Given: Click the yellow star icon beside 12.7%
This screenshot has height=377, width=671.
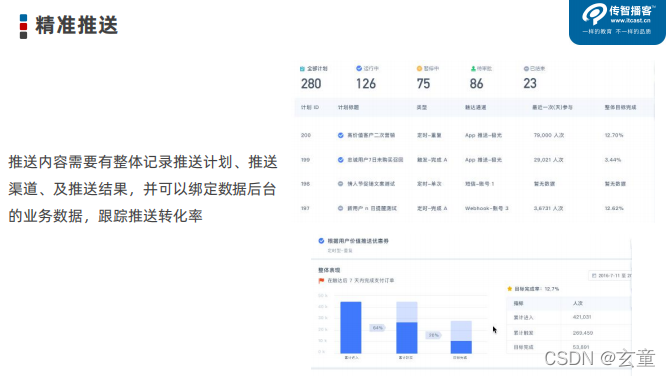Looking at the screenshot, I should (510, 289).
